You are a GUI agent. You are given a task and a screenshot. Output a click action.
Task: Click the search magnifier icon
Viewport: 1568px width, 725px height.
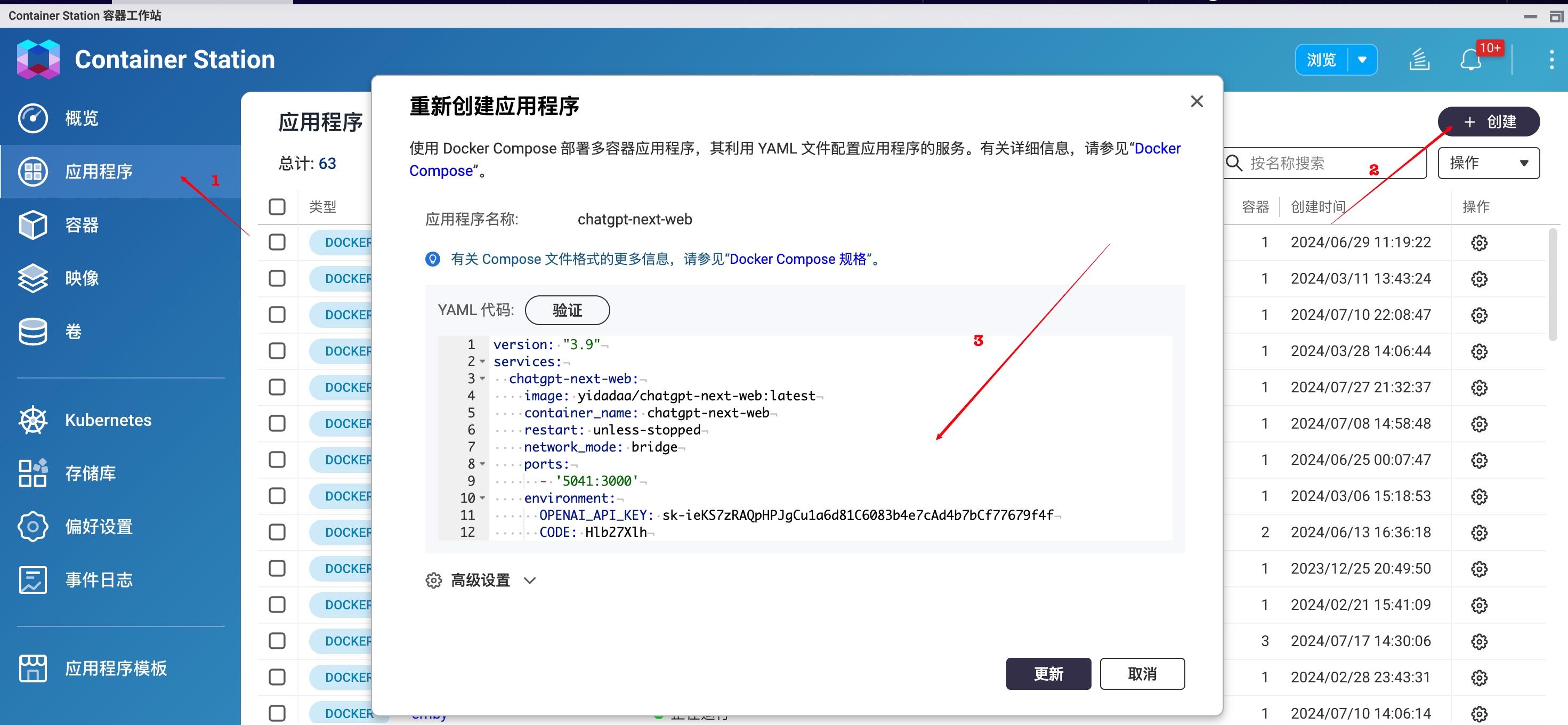(1234, 163)
